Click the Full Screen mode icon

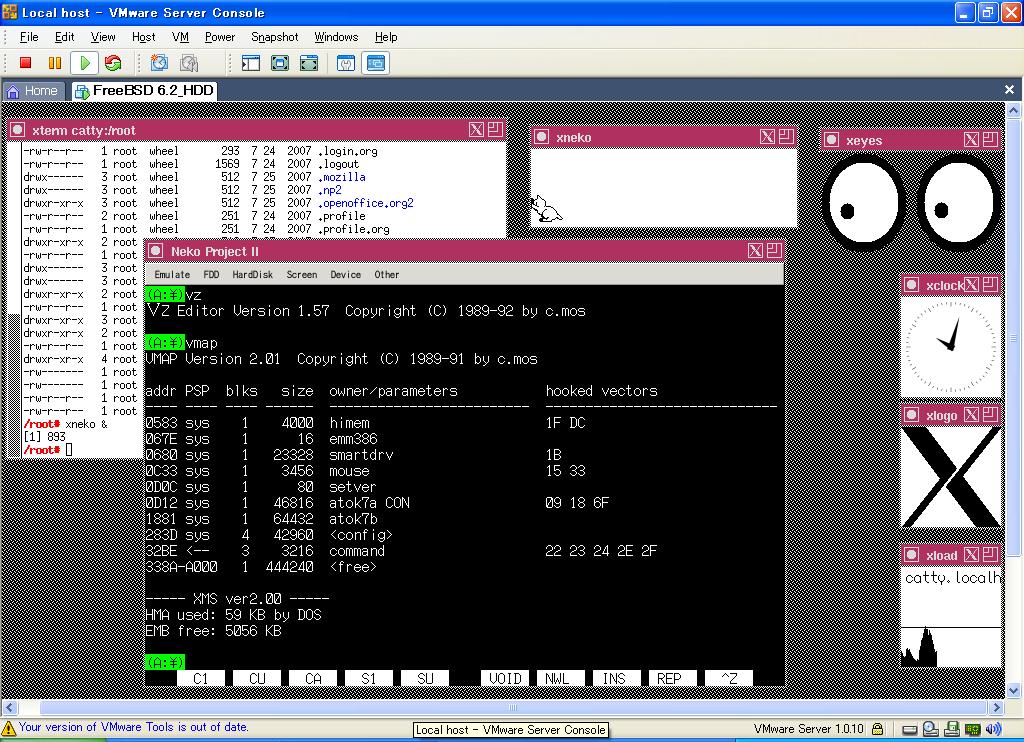point(309,63)
